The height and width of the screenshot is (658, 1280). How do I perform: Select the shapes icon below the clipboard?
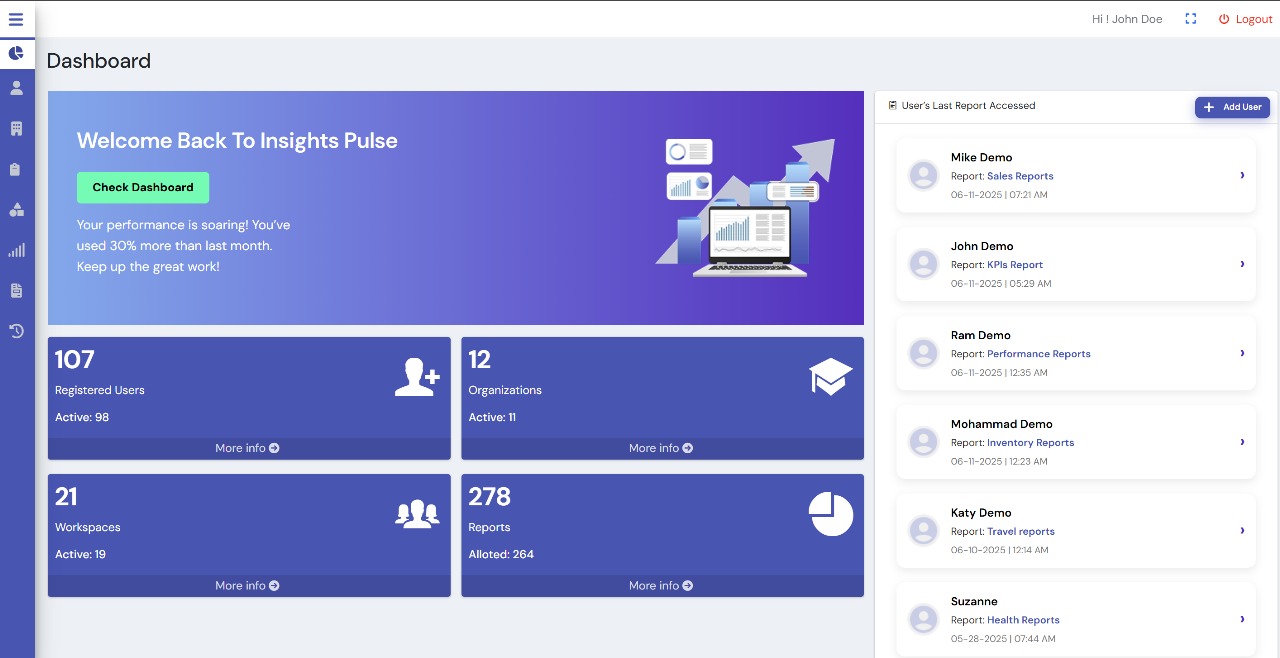tap(16, 210)
